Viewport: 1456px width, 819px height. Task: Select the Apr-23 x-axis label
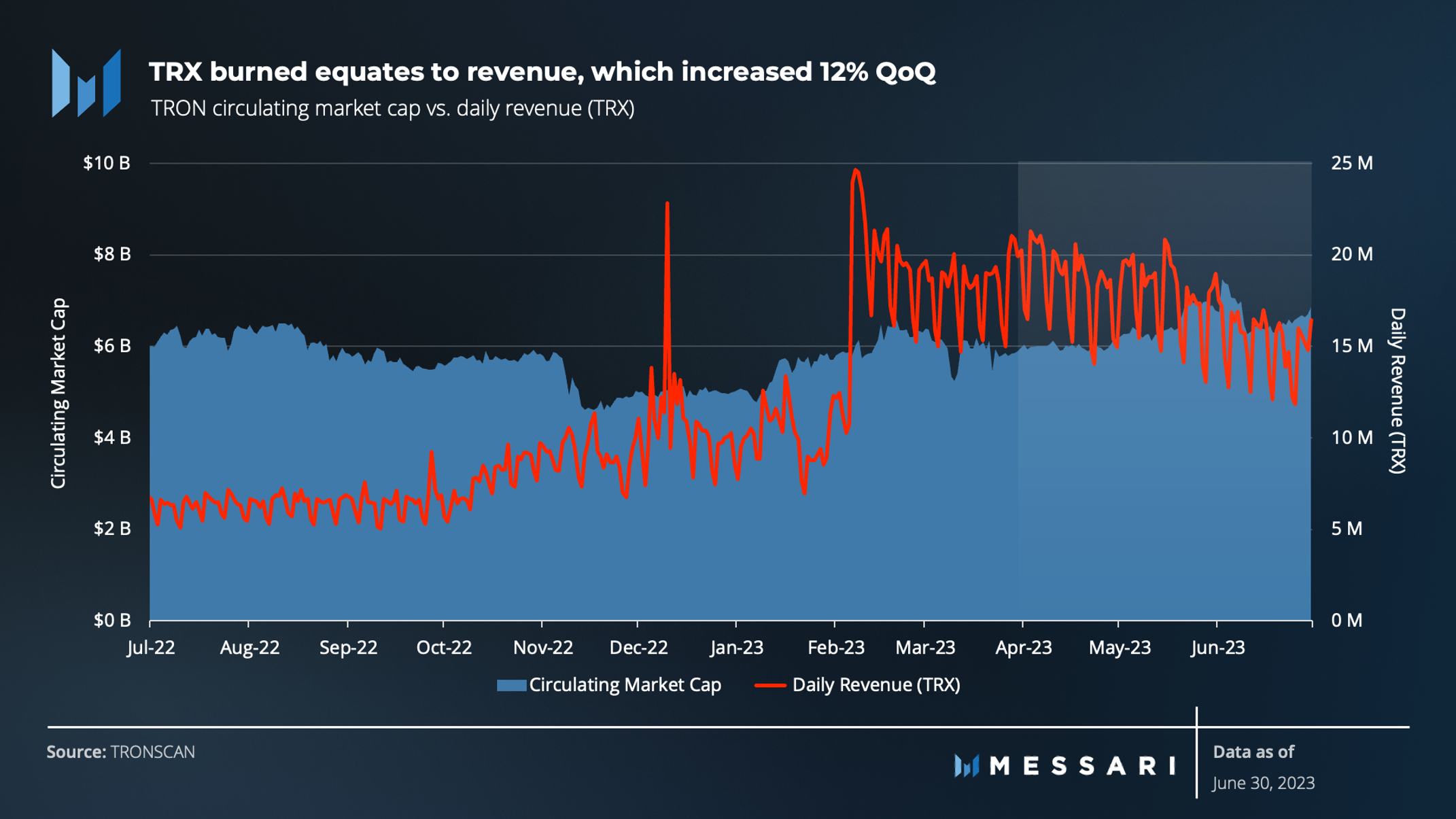1023,647
